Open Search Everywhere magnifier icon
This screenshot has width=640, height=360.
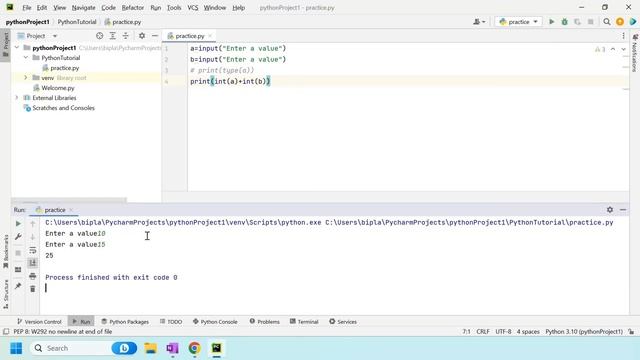tap(607, 22)
